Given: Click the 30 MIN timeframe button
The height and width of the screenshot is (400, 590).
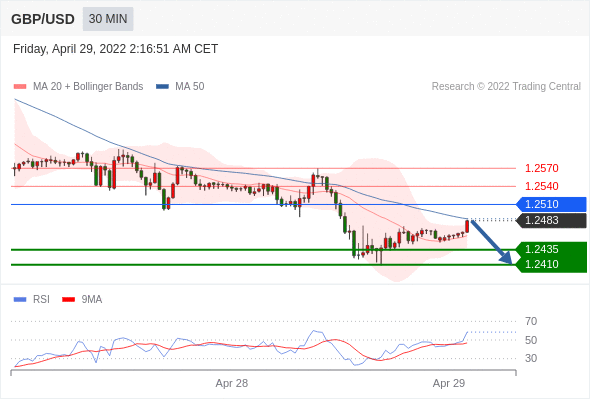Looking at the screenshot, I should [108, 19].
